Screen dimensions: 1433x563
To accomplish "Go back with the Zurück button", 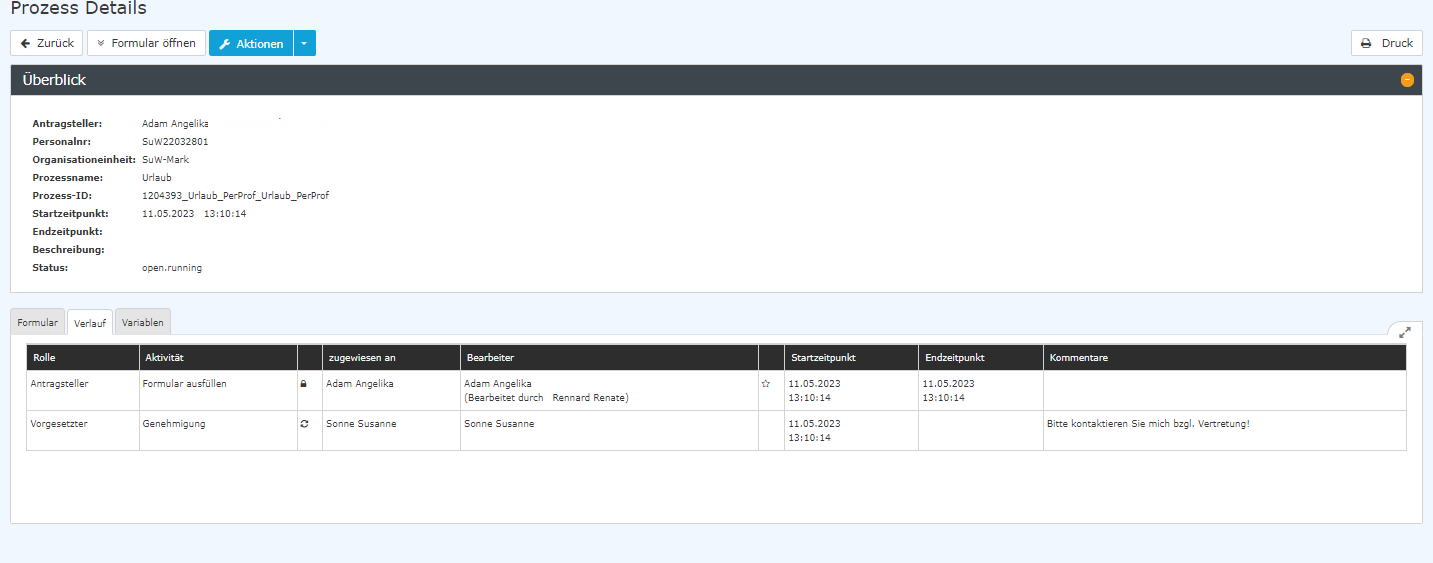I will pyautogui.click(x=46, y=43).
